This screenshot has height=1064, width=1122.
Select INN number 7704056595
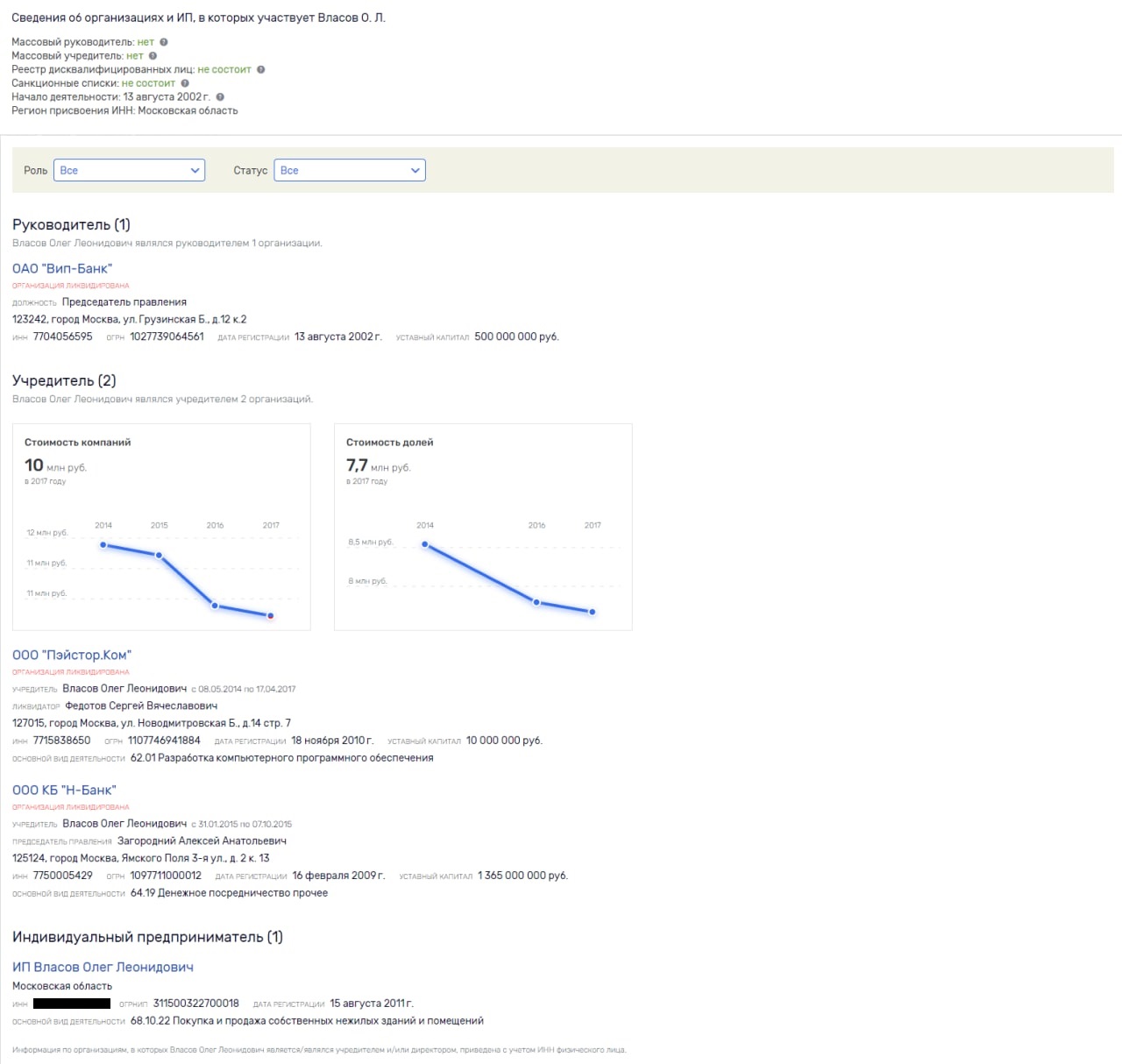pyautogui.click(x=62, y=337)
